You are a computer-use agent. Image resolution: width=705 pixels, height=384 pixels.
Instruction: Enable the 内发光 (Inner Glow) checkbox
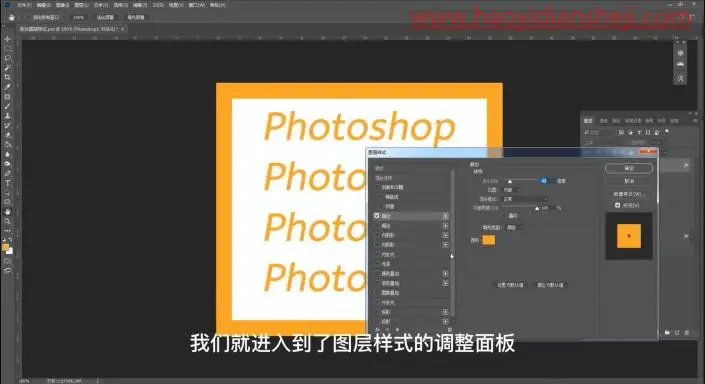click(x=377, y=255)
